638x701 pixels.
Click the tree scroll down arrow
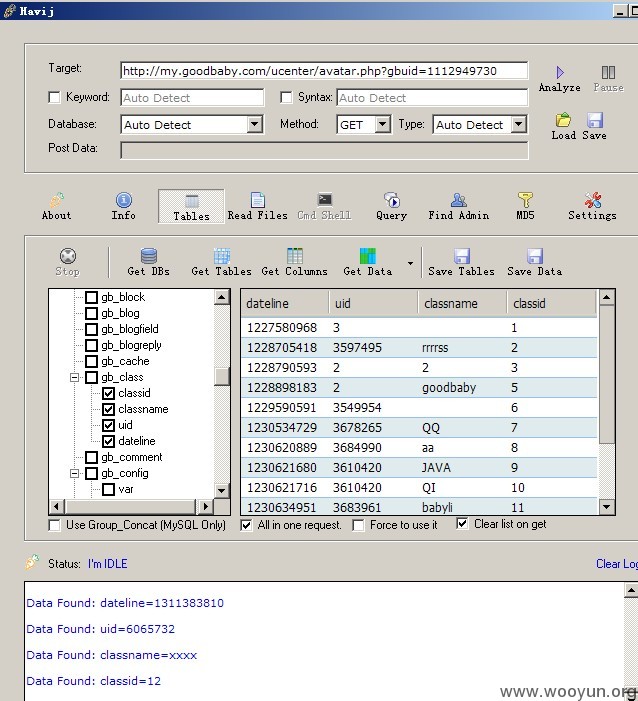click(x=222, y=490)
